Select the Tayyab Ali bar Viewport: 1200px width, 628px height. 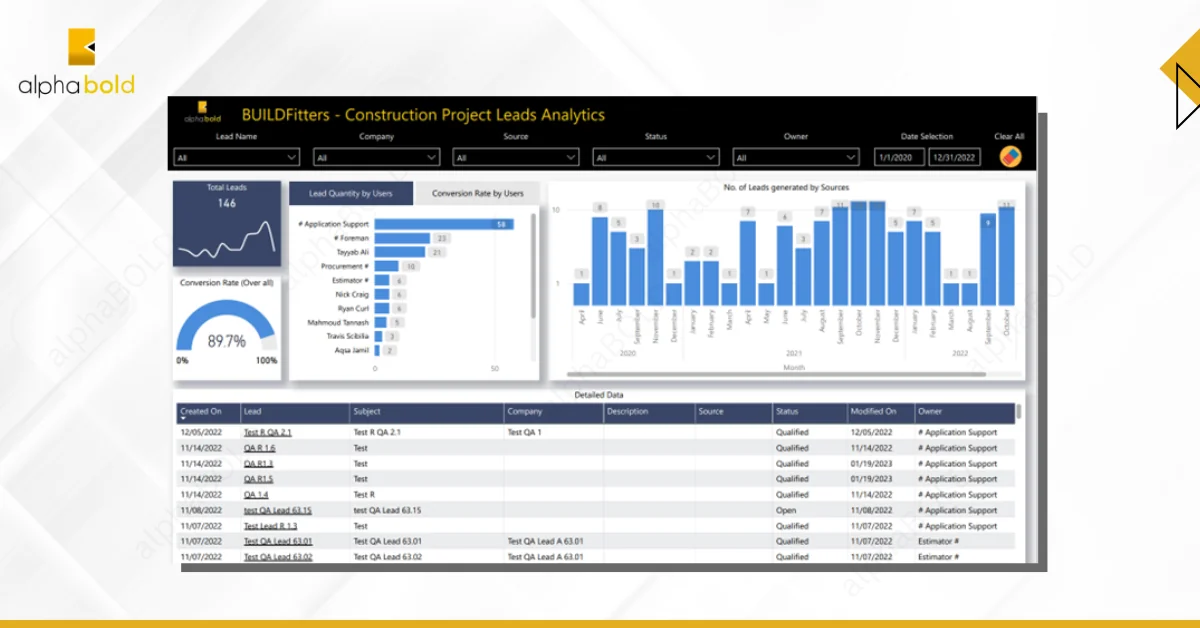400,252
